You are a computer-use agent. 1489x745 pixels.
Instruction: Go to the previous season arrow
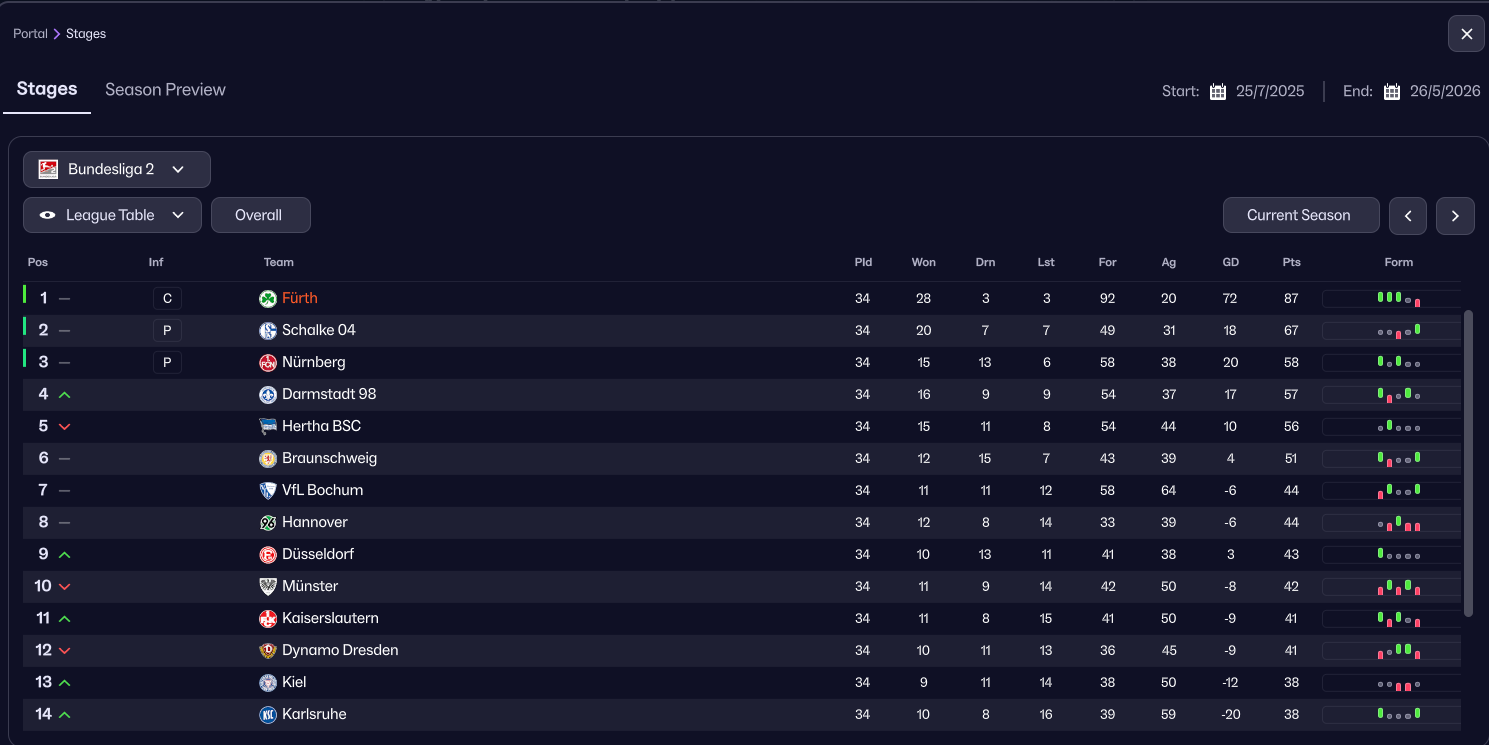click(1408, 216)
